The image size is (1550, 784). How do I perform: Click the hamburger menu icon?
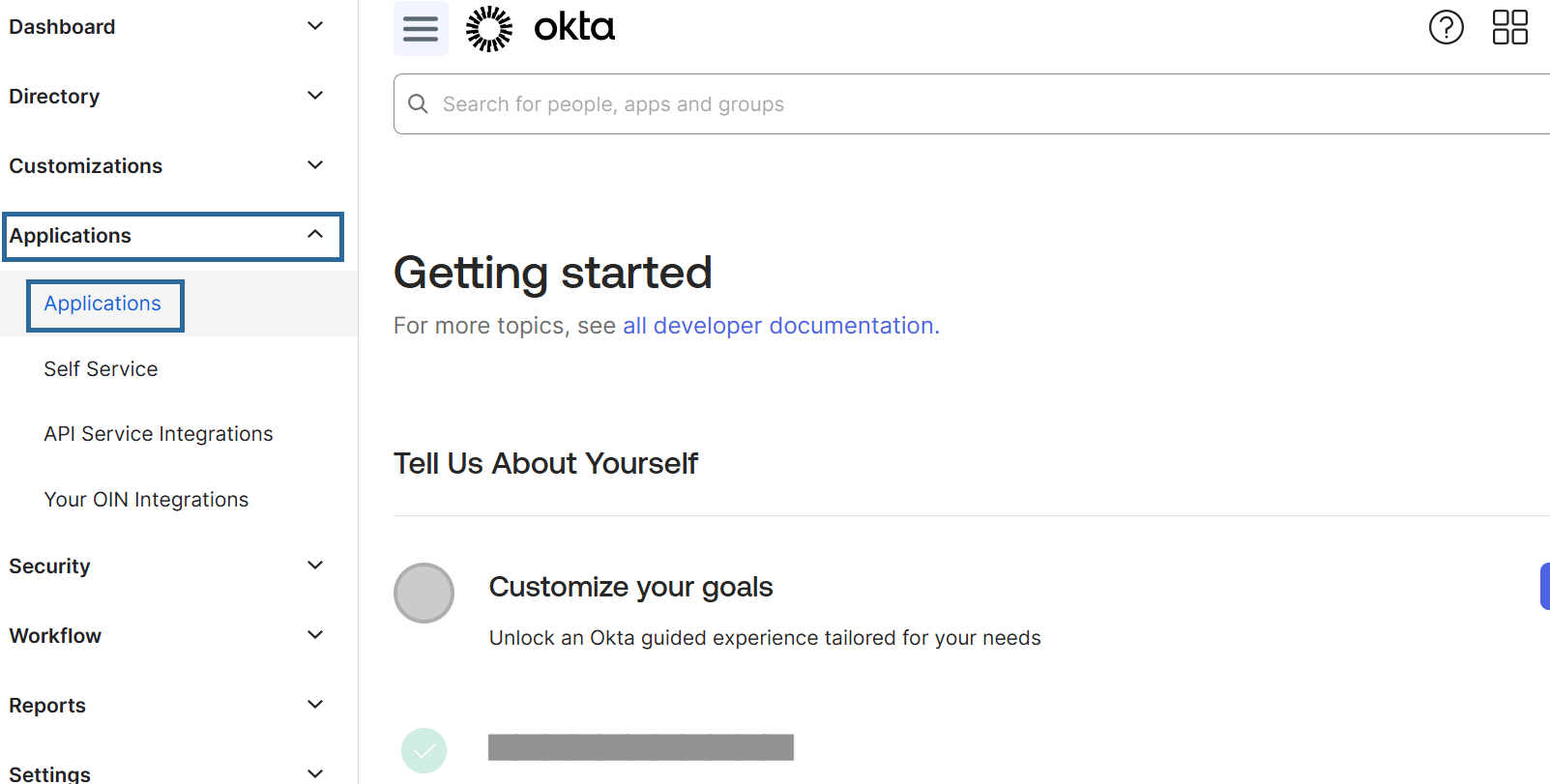pyautogui.click(x=421, y=28)
